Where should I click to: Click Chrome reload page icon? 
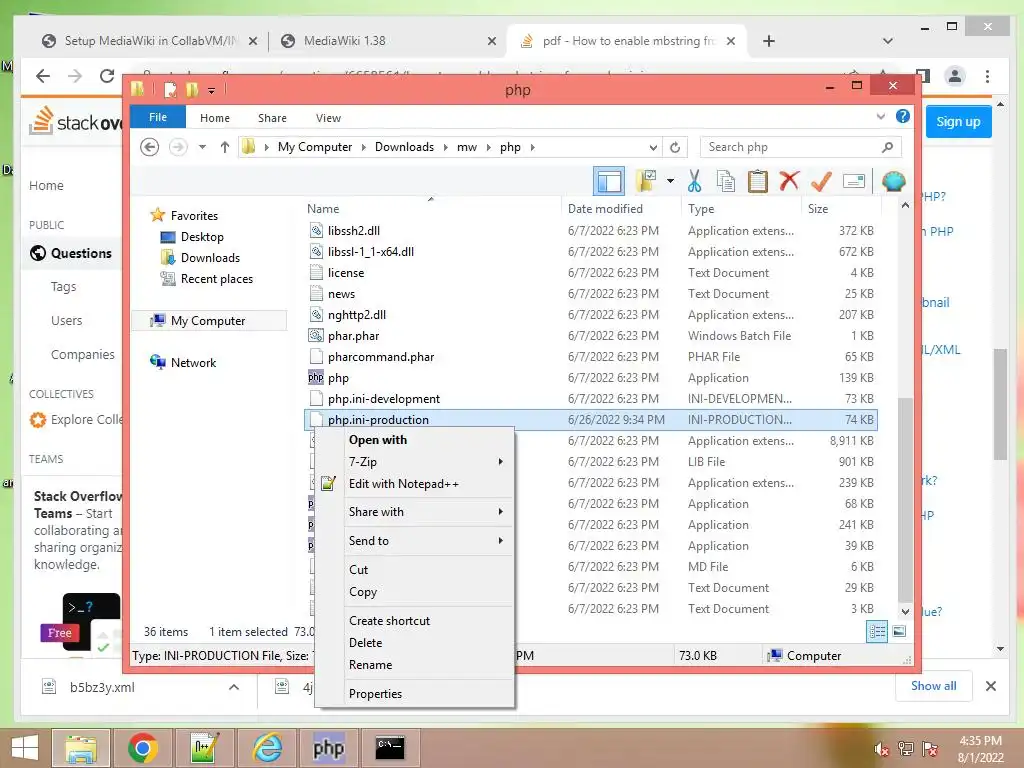107,76
